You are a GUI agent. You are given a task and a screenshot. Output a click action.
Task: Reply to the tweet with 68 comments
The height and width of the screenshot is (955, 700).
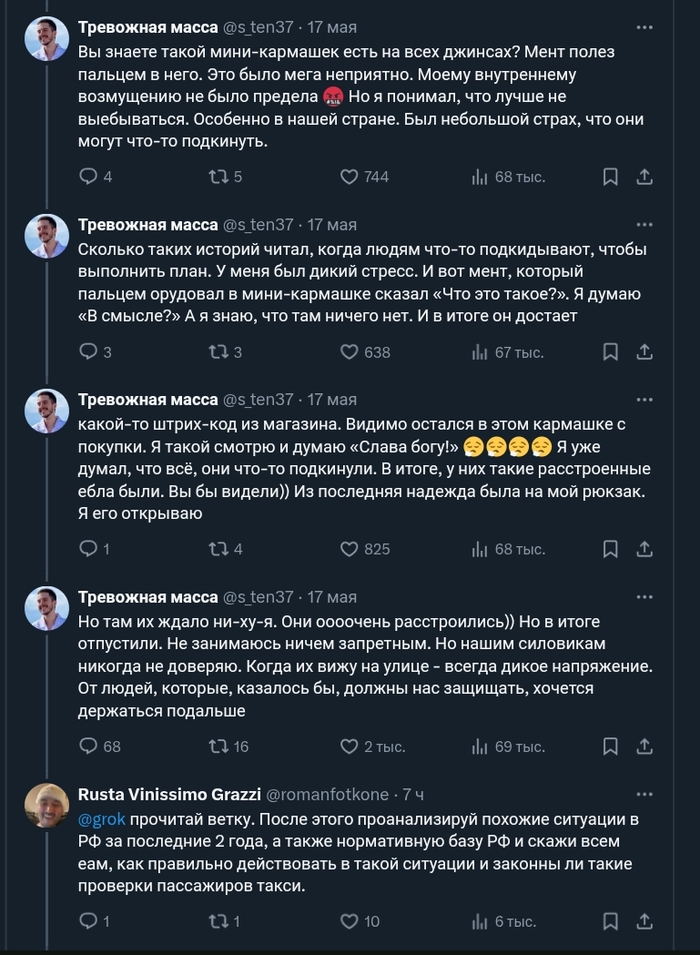pos(88,746)
